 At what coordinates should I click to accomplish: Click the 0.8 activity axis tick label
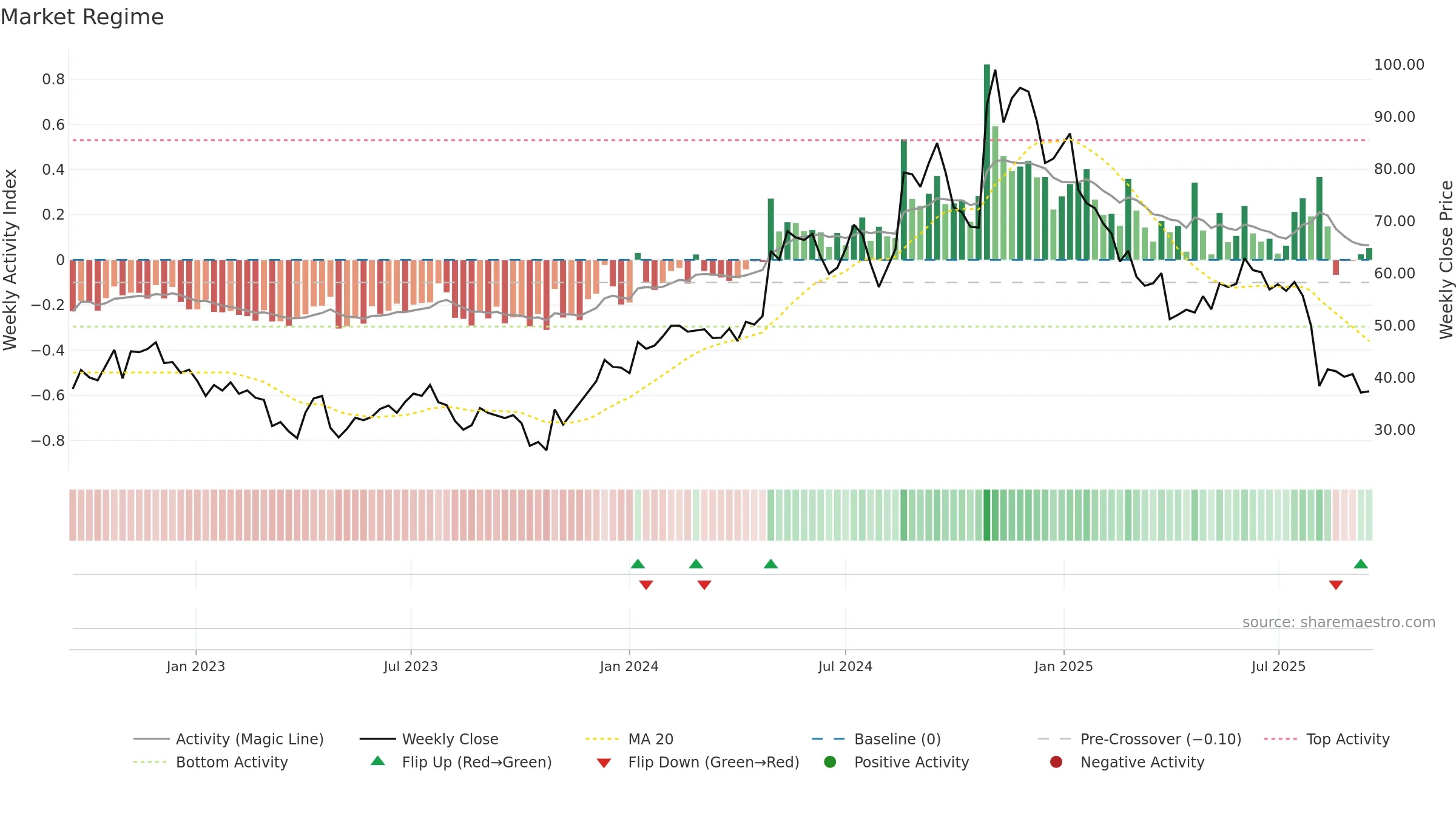click(x=53, y=79)
